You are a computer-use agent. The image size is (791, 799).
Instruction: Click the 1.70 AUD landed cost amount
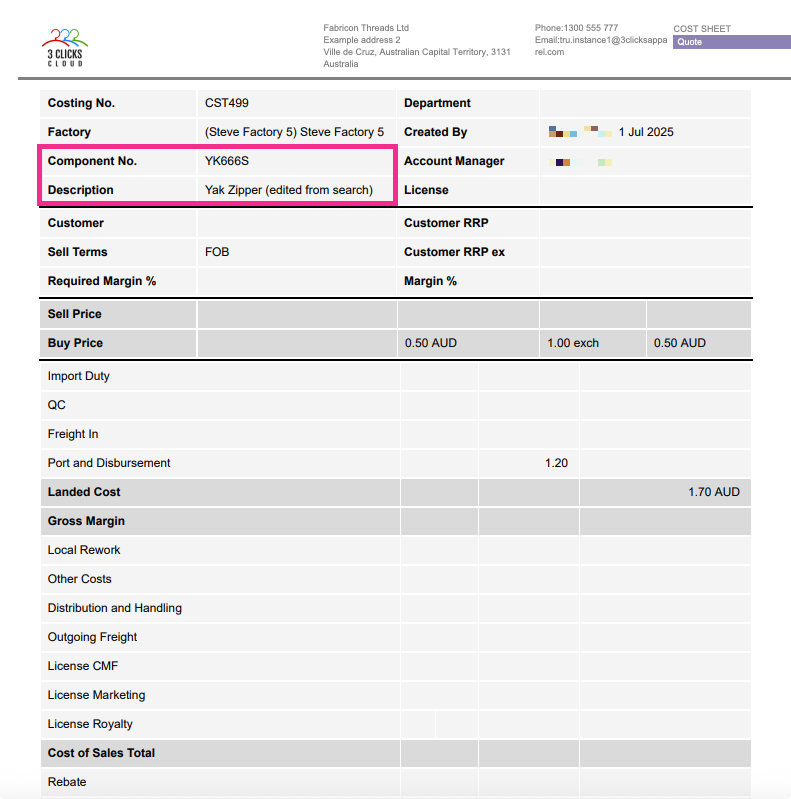[713, 492]
